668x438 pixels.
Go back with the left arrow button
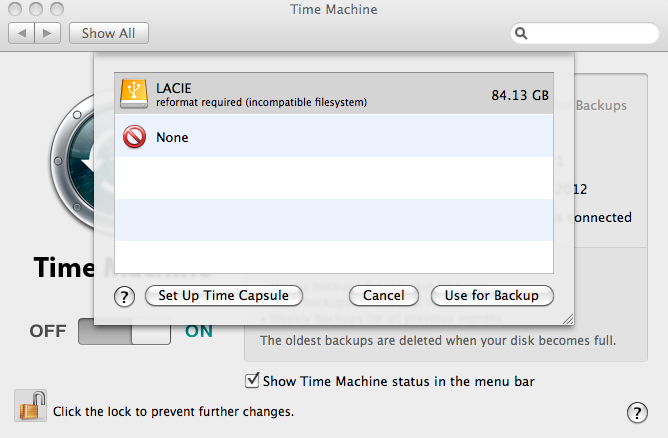(22, 33)
